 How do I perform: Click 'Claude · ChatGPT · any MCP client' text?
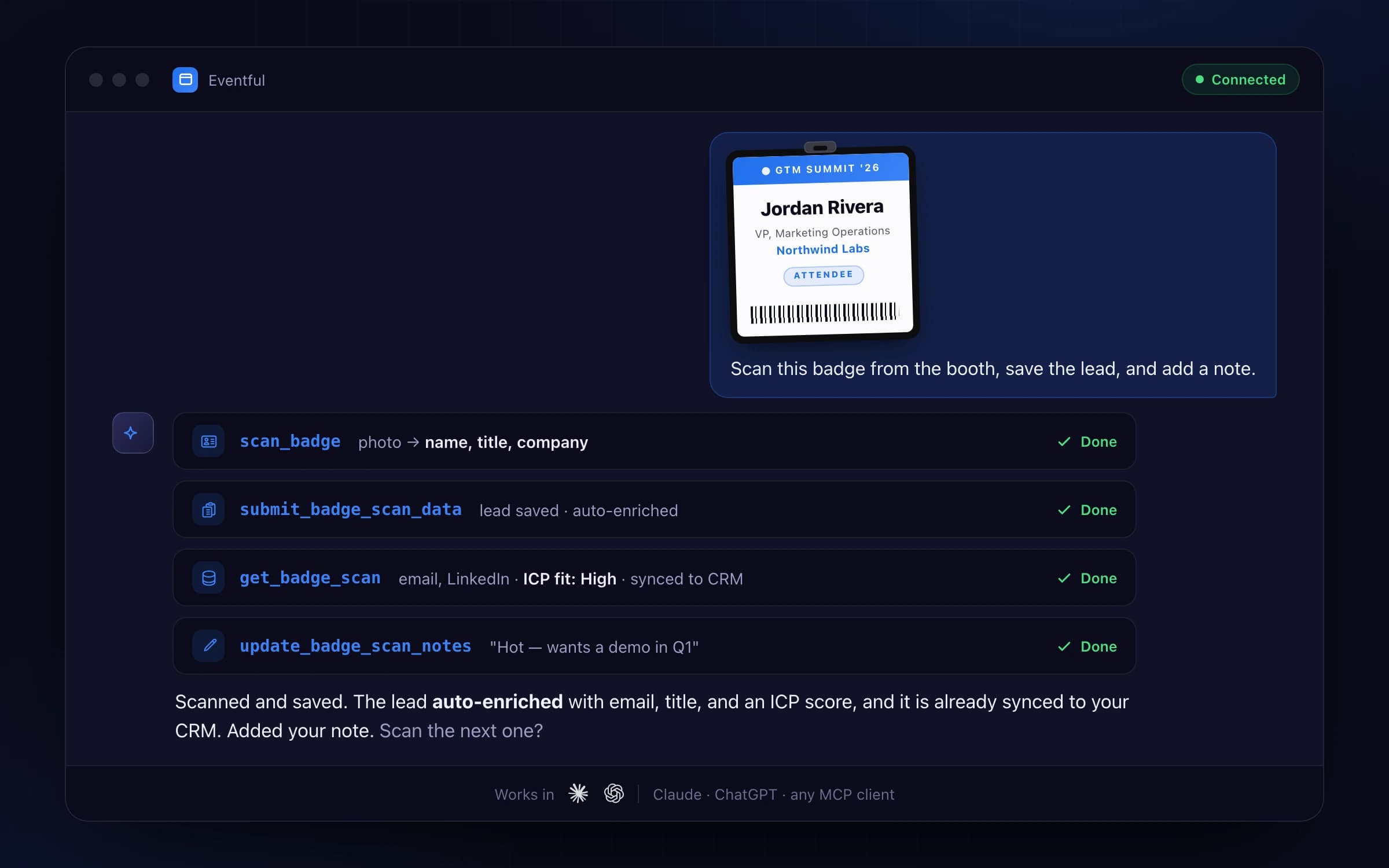click(773, 795)
